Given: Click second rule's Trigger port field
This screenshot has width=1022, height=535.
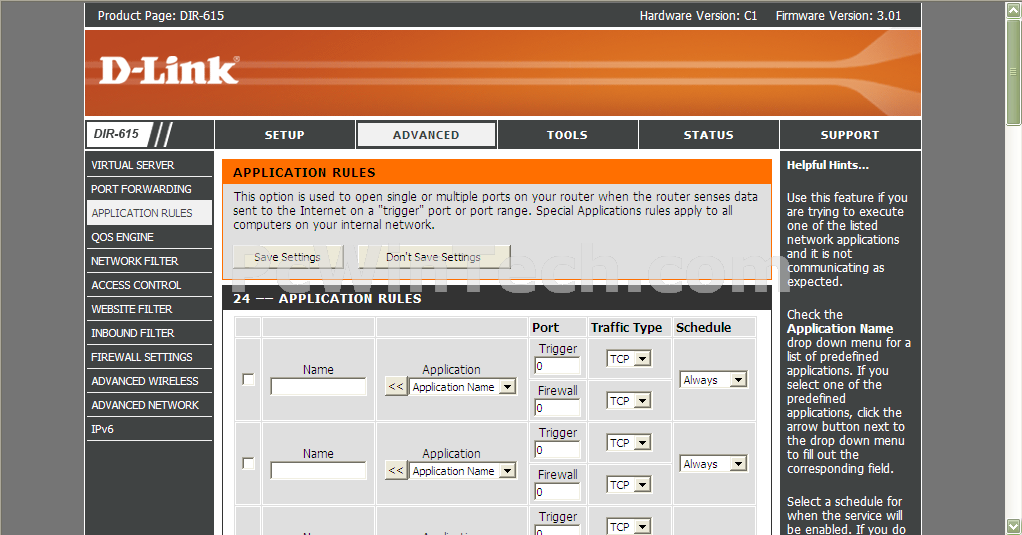Looking at the screenshot, I should click(557, 450).
